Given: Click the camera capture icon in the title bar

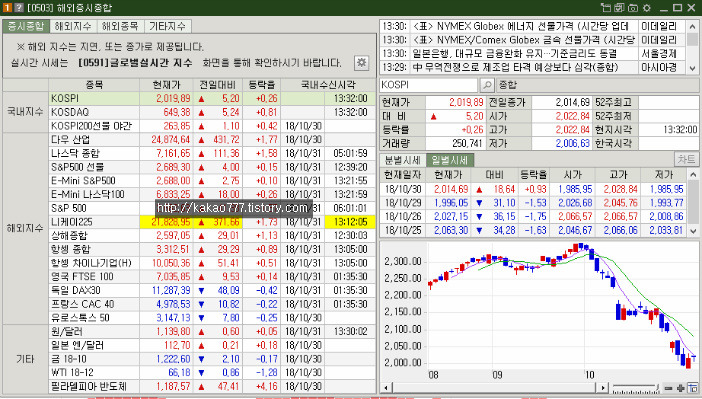Looking at the screenshot, I should (x=633, y=8).
